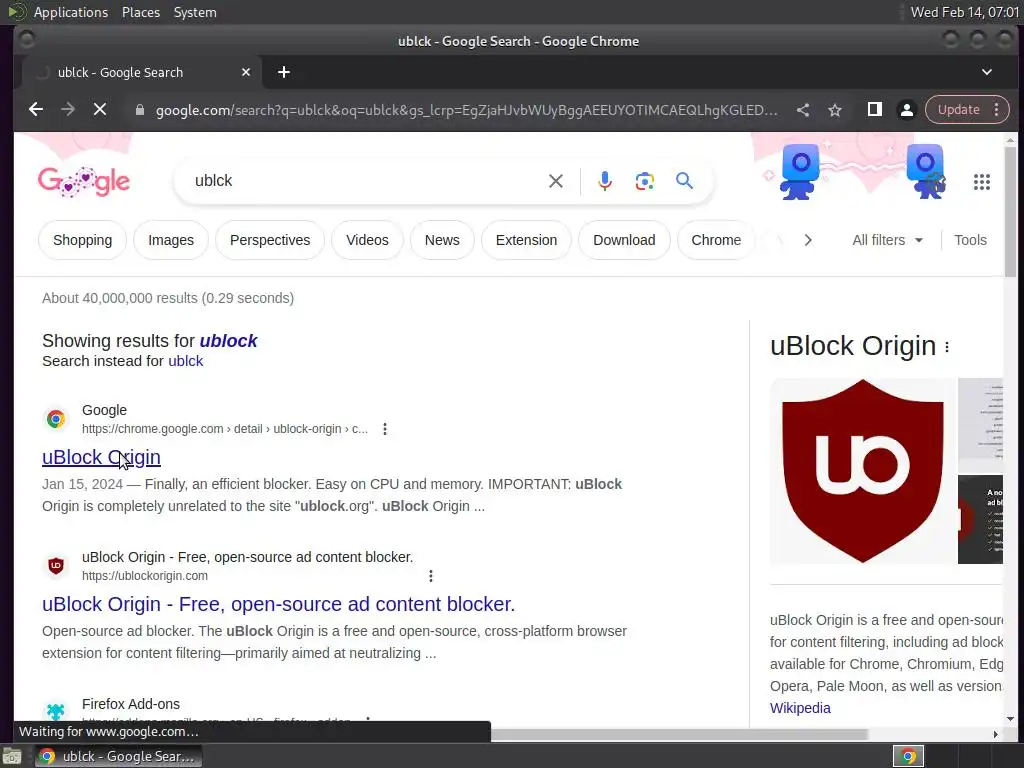Bookmark this page with star icon

point(835,110)
